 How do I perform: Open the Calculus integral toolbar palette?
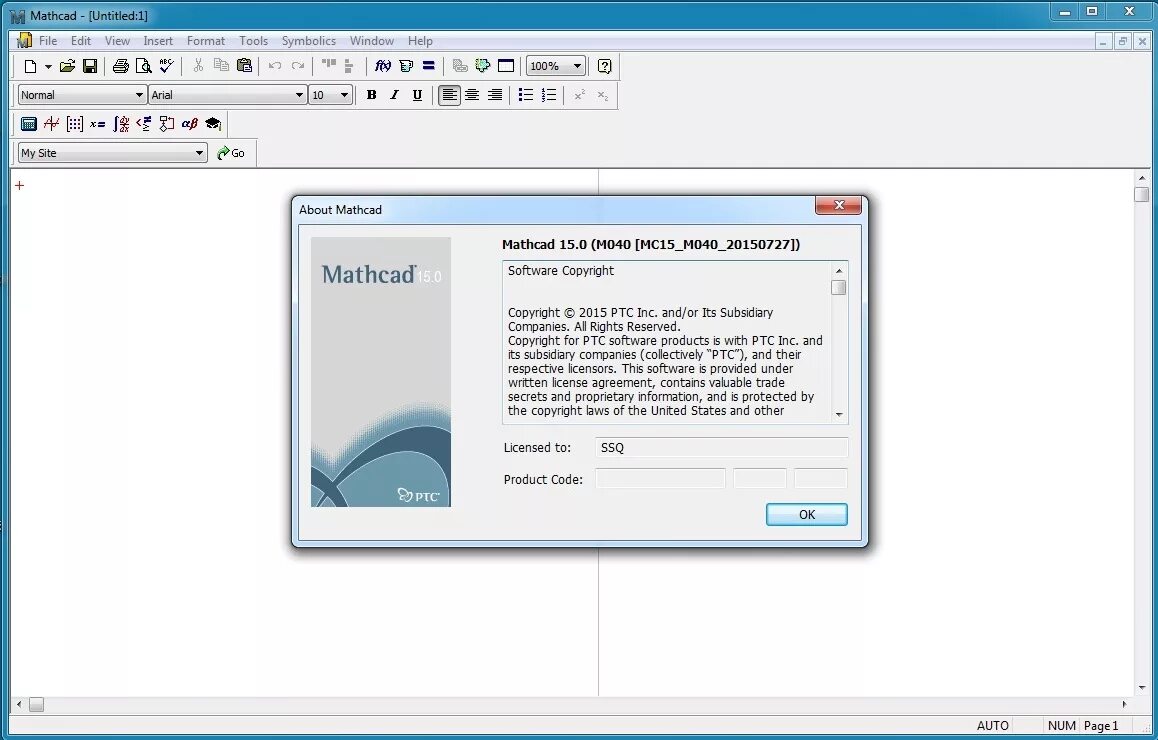click(121, 124)
